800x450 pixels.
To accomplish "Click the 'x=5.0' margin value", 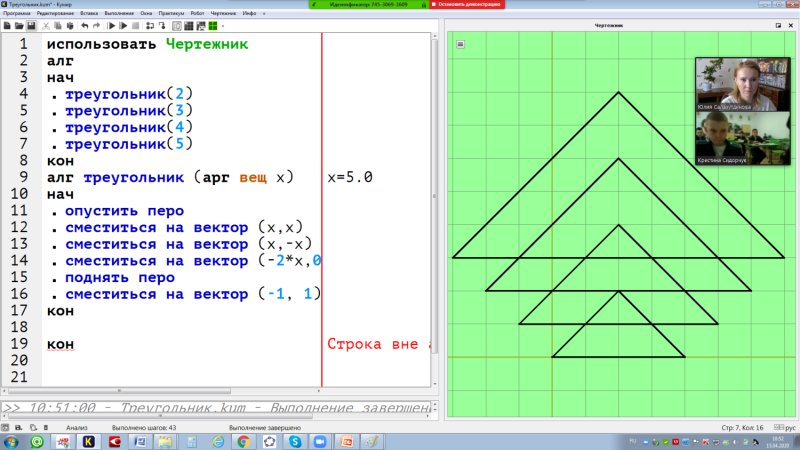I will coord(350,177).
